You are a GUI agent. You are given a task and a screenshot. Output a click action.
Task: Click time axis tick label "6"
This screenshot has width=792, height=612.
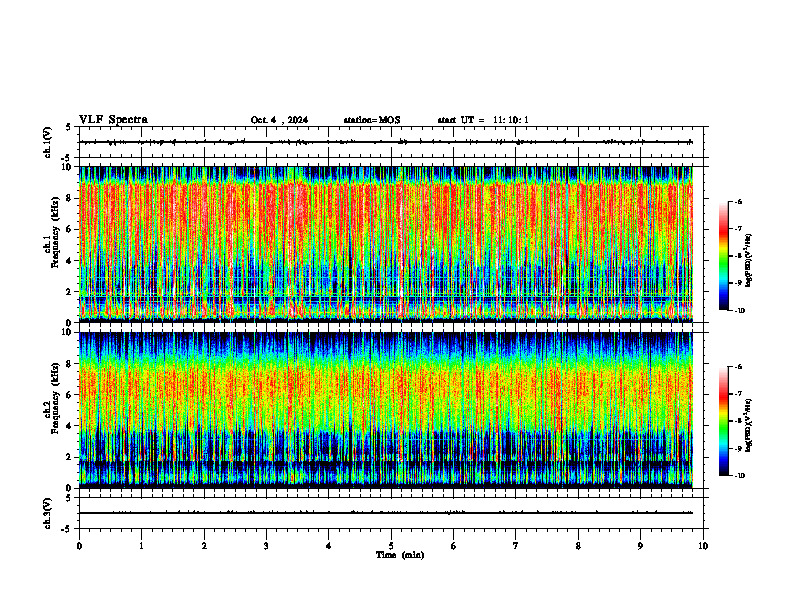point(454,546)
